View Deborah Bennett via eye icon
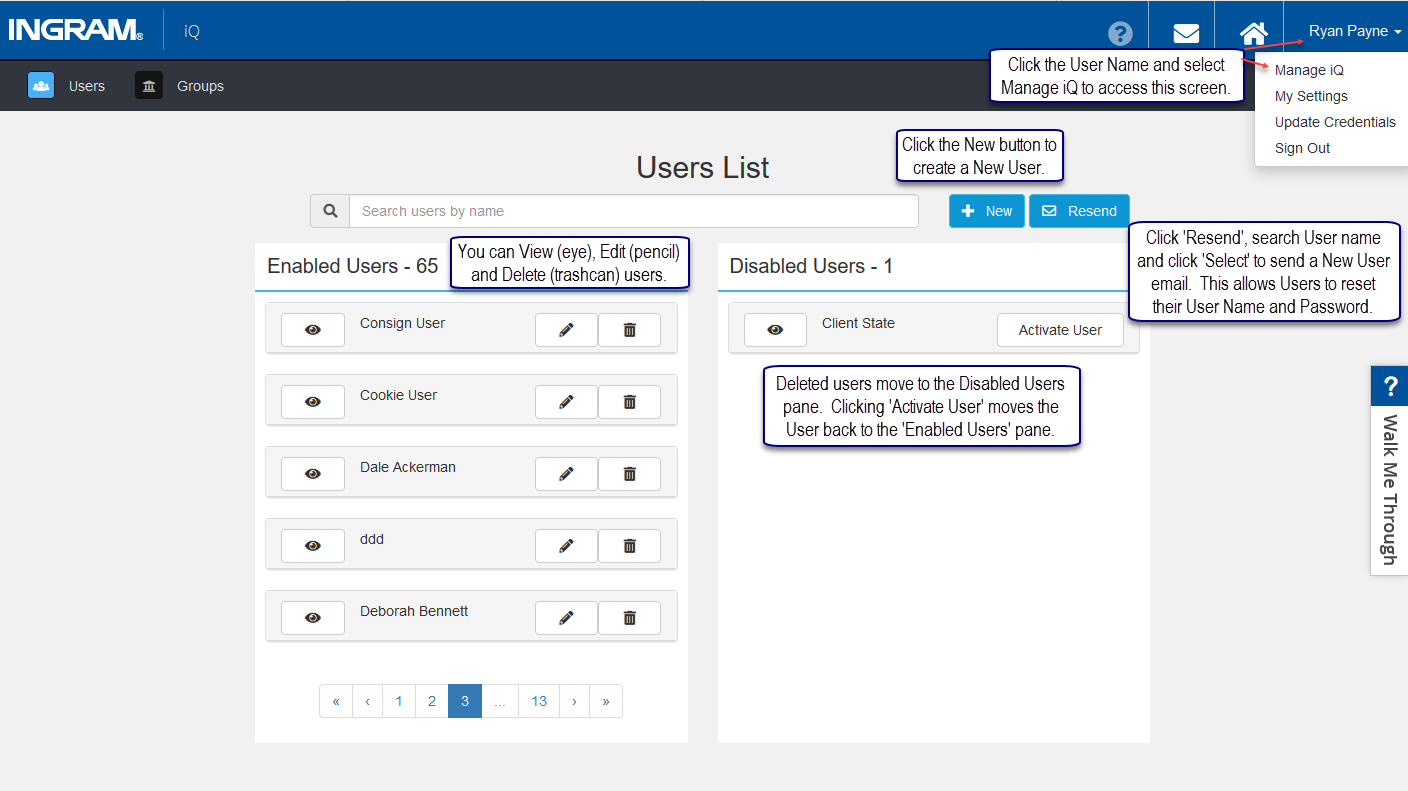1408x791 pixels. tap(313, 618)
